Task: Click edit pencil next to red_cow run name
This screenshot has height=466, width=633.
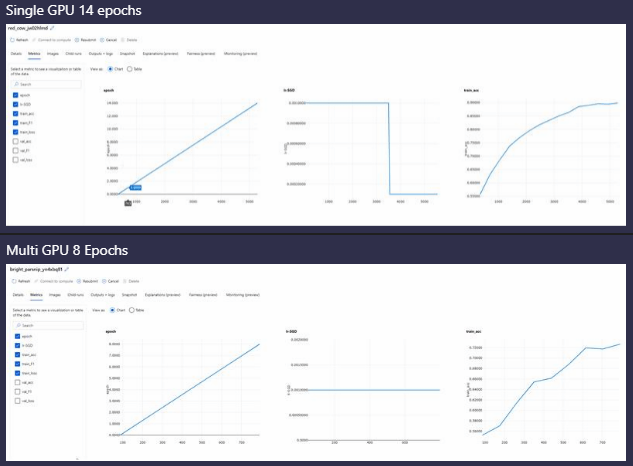Action: click(52, 28)
